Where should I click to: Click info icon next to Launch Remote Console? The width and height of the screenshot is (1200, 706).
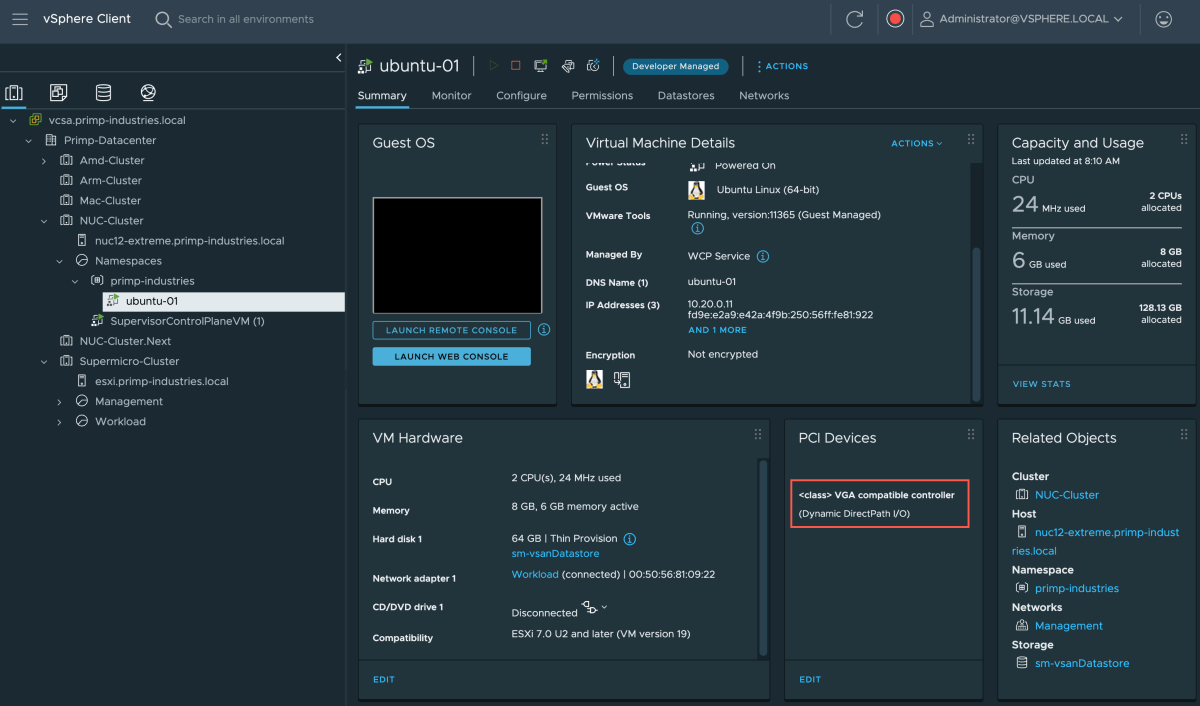click(544, 329)
